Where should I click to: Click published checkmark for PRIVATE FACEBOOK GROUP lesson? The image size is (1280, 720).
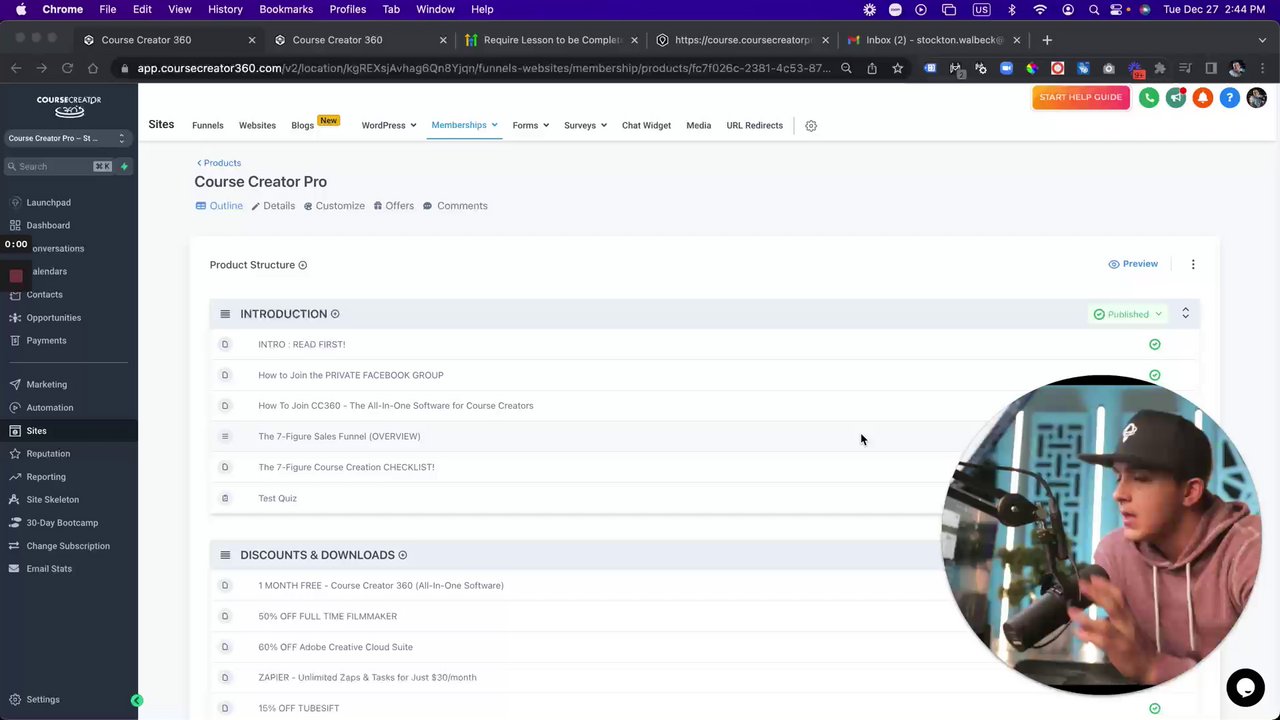(x=1155, y=375)
